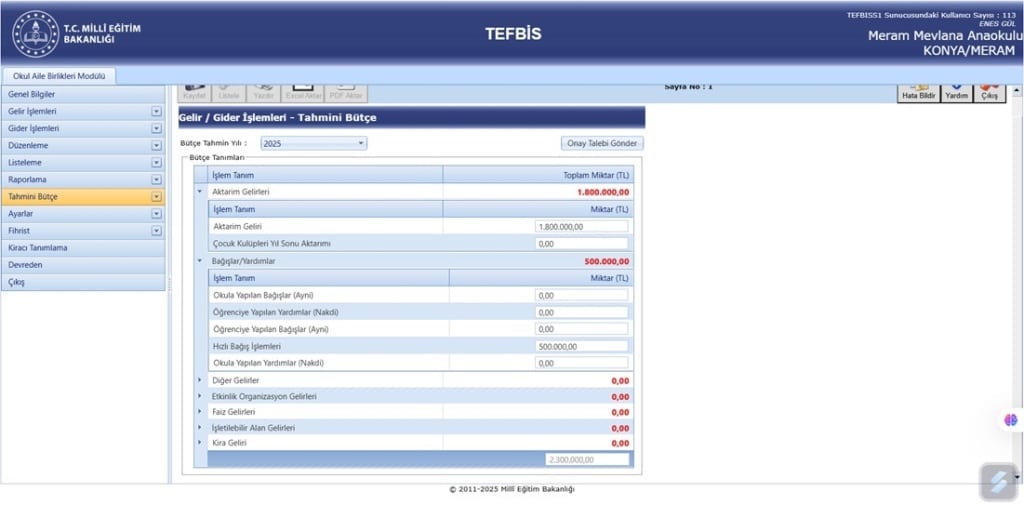Open Genel Bilgiler menu item
1024x505 pixels.
pos(83,95)
